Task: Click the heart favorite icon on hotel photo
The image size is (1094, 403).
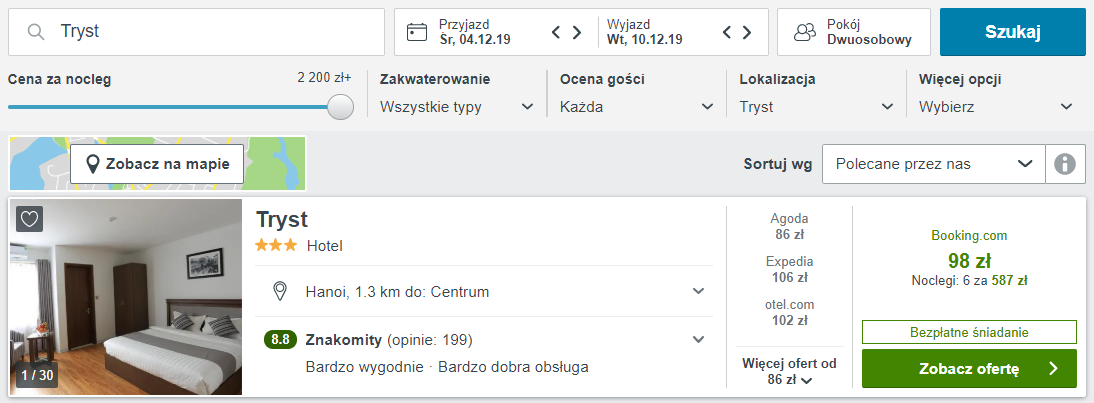Action: click(x=30, y=219)
